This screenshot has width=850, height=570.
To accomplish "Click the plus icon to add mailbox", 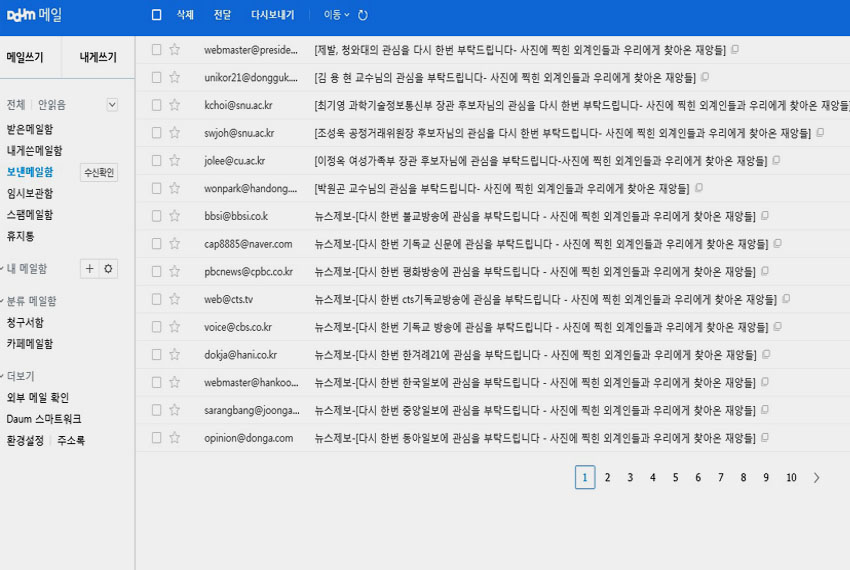I will tap(89, 268).
